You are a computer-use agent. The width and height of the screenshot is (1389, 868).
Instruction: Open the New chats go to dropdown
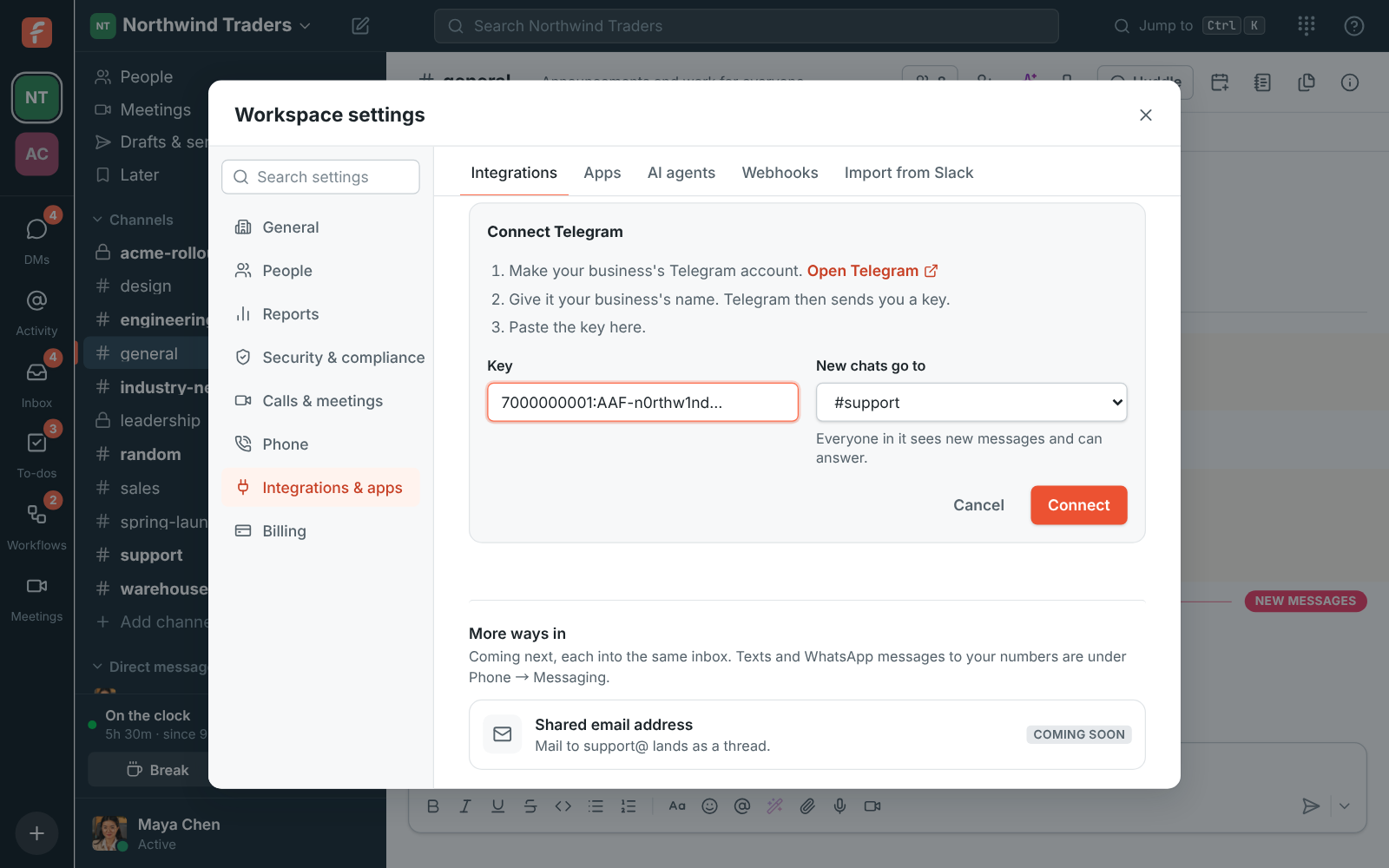click(x=971, y=403)
